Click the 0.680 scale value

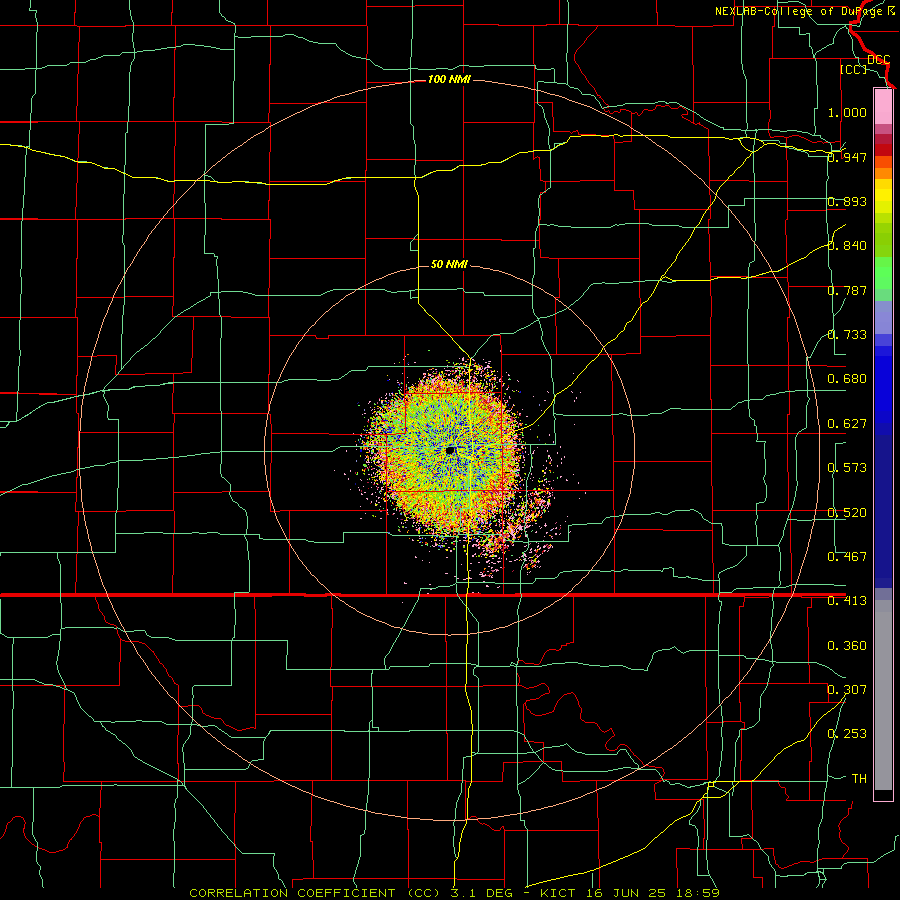pos(847,379)
